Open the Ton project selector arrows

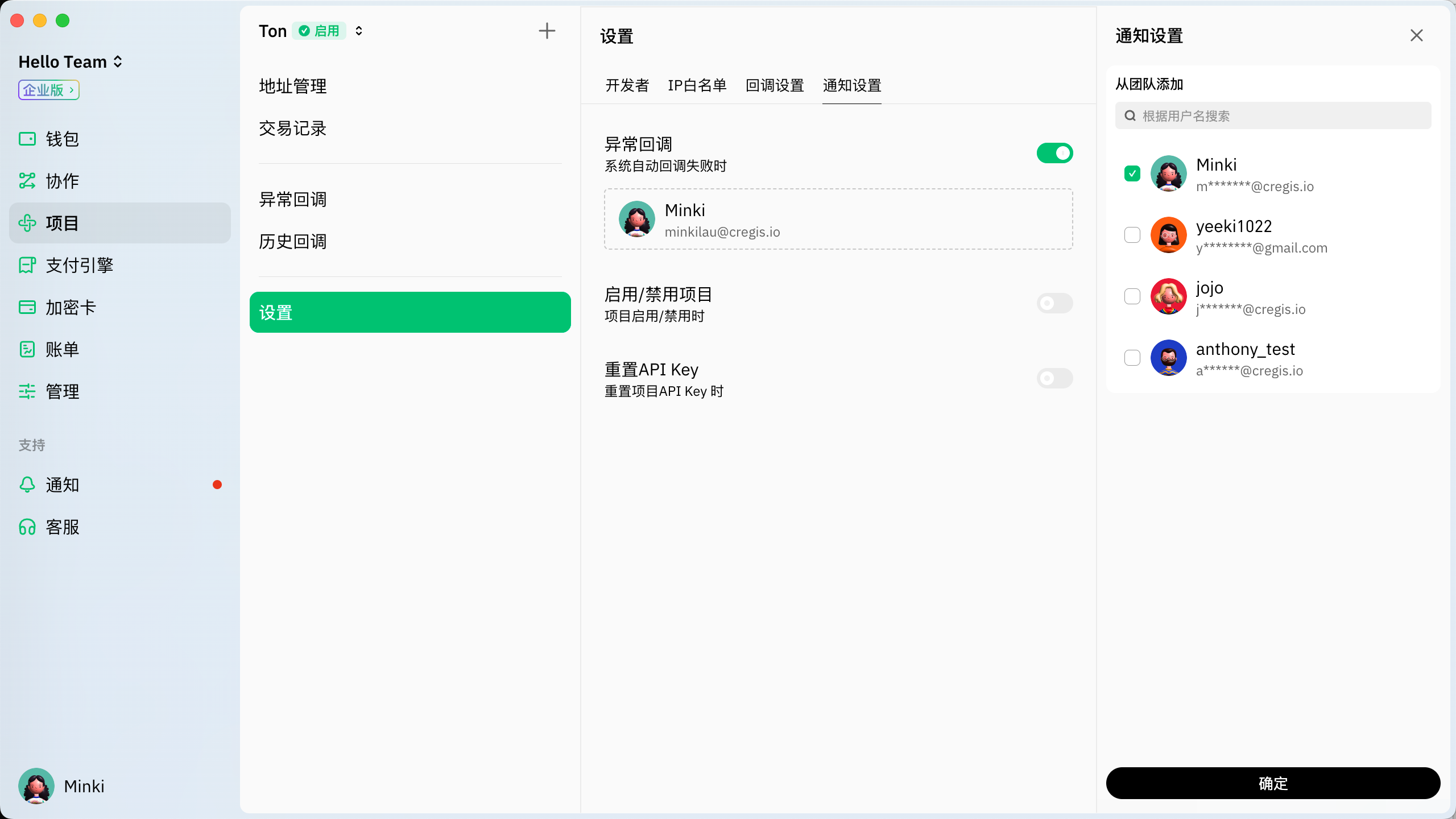[359, 31]
